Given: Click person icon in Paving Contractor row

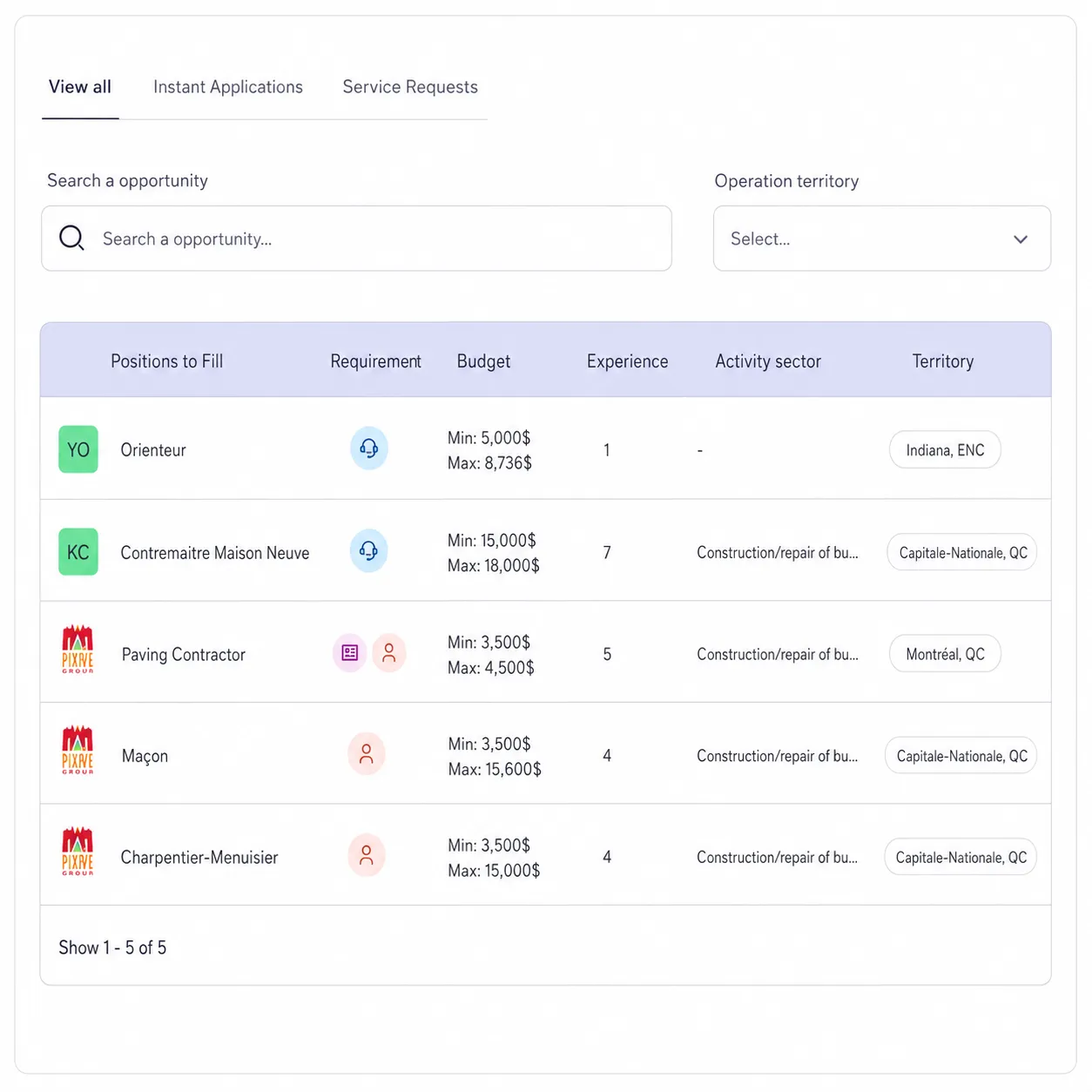Looking at the screenshot, I should (x=389, y=653).
